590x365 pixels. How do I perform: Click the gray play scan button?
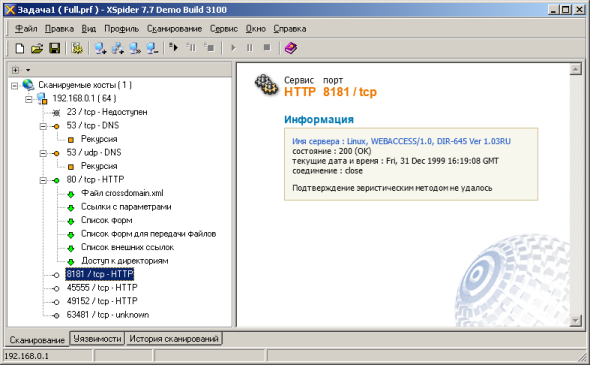click(x=233, y=48)
